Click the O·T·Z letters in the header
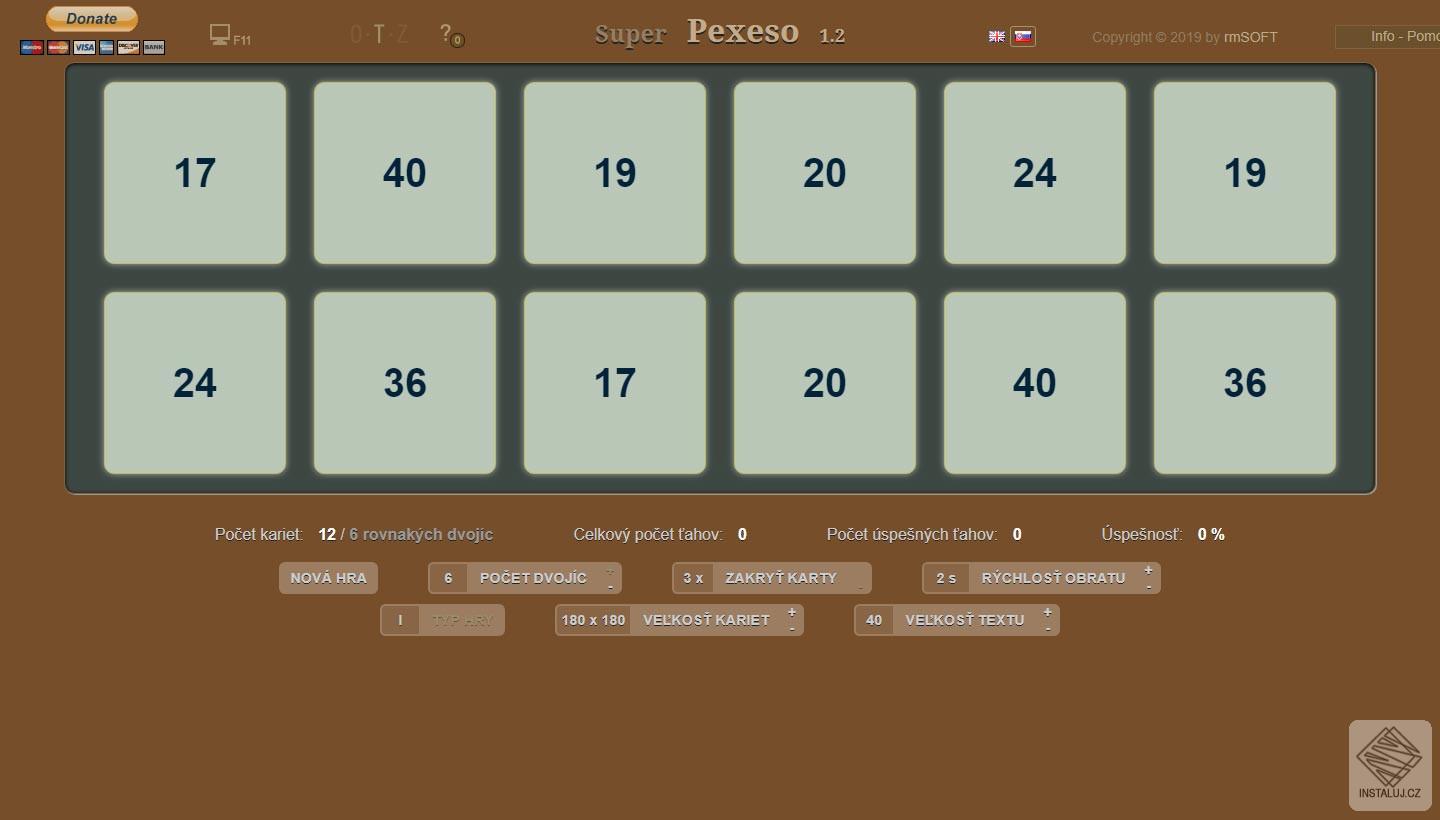Viewport: 1440px width, 820px height. point(379,34)
